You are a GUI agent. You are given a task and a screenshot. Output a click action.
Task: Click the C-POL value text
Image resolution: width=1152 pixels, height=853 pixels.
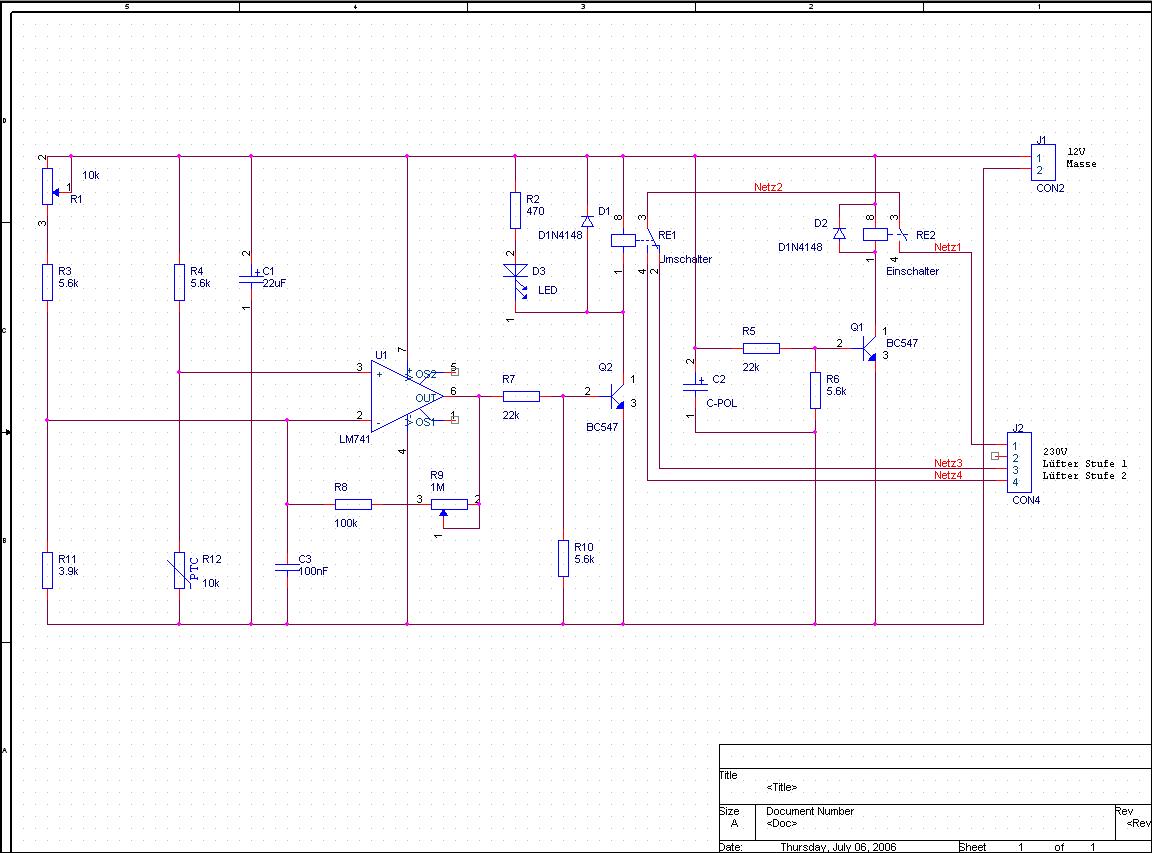pyautogui.click(x=721, y=403)
